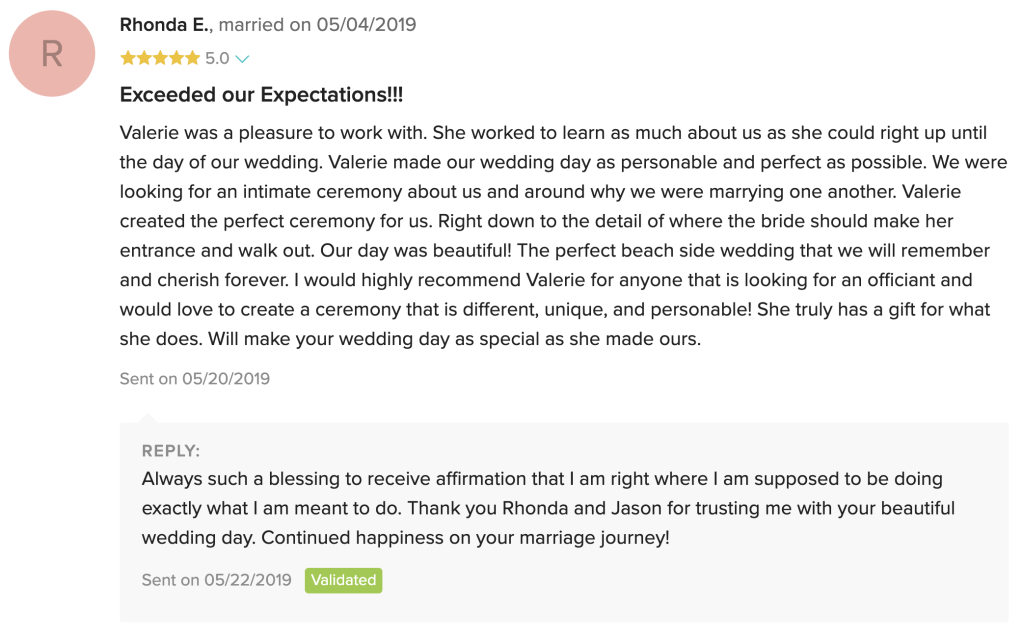Click the fourth gold rating star
1023x641 pixels.
pos(175,59)
